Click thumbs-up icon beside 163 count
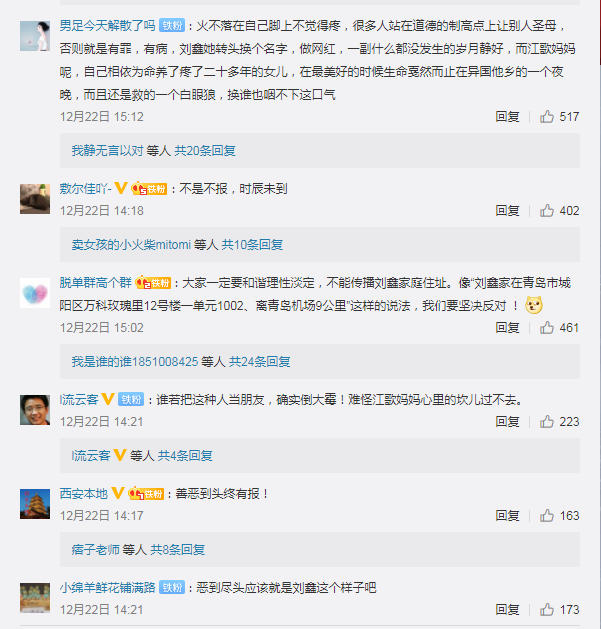Screen dimensions: 601x629 [546, 515]
